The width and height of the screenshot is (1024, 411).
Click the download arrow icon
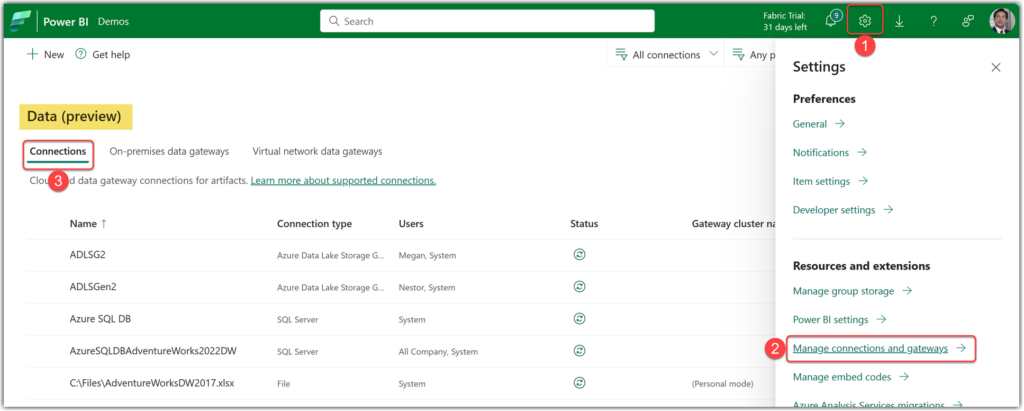click(x=899, y=21)
